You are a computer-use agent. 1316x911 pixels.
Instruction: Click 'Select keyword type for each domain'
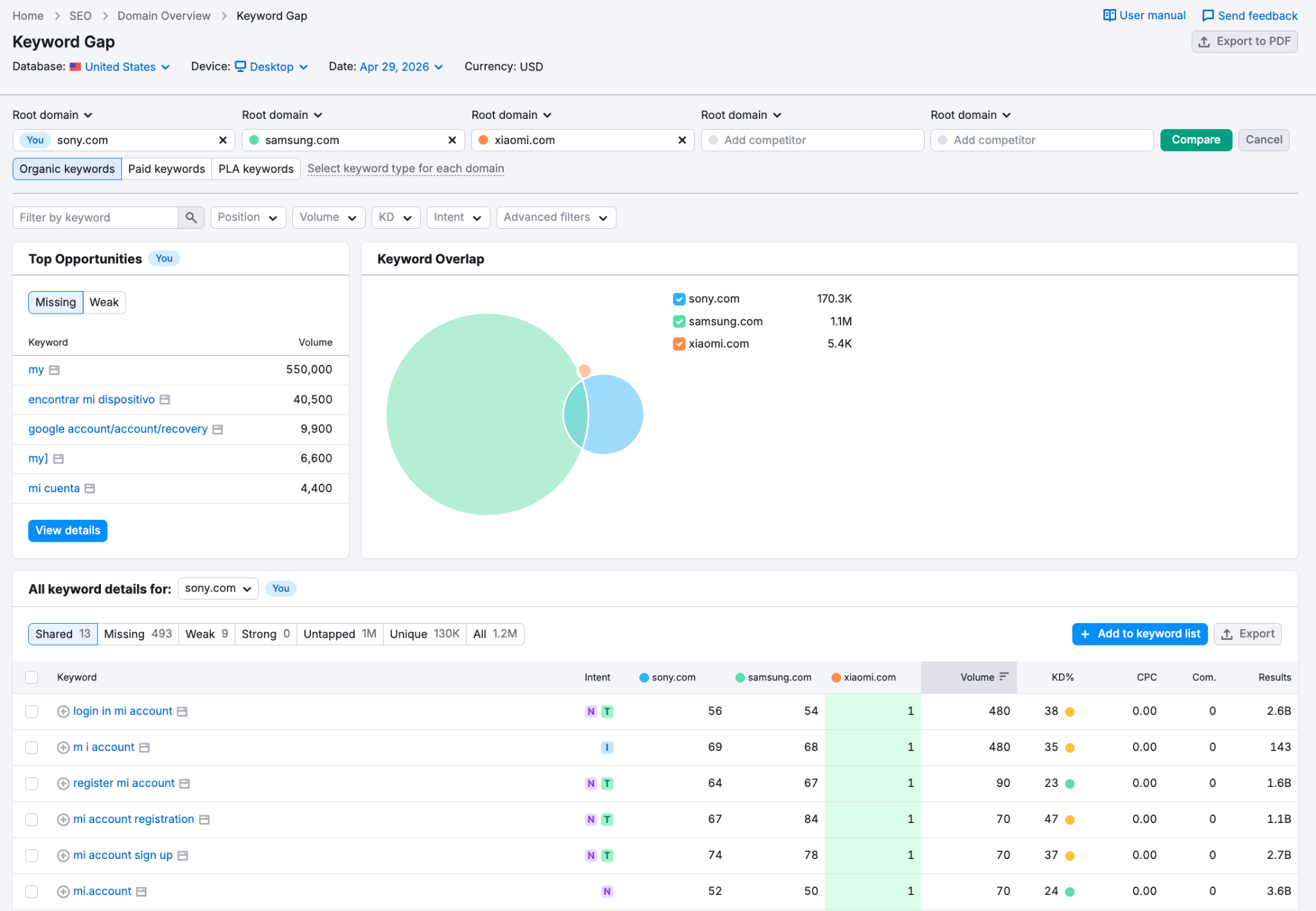[x=405, y=168]
